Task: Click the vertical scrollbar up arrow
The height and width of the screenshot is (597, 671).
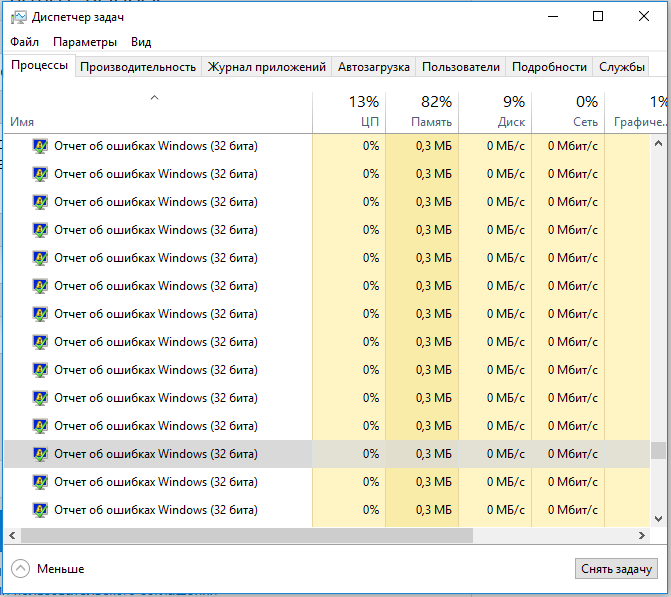Action: coord(659,144)
